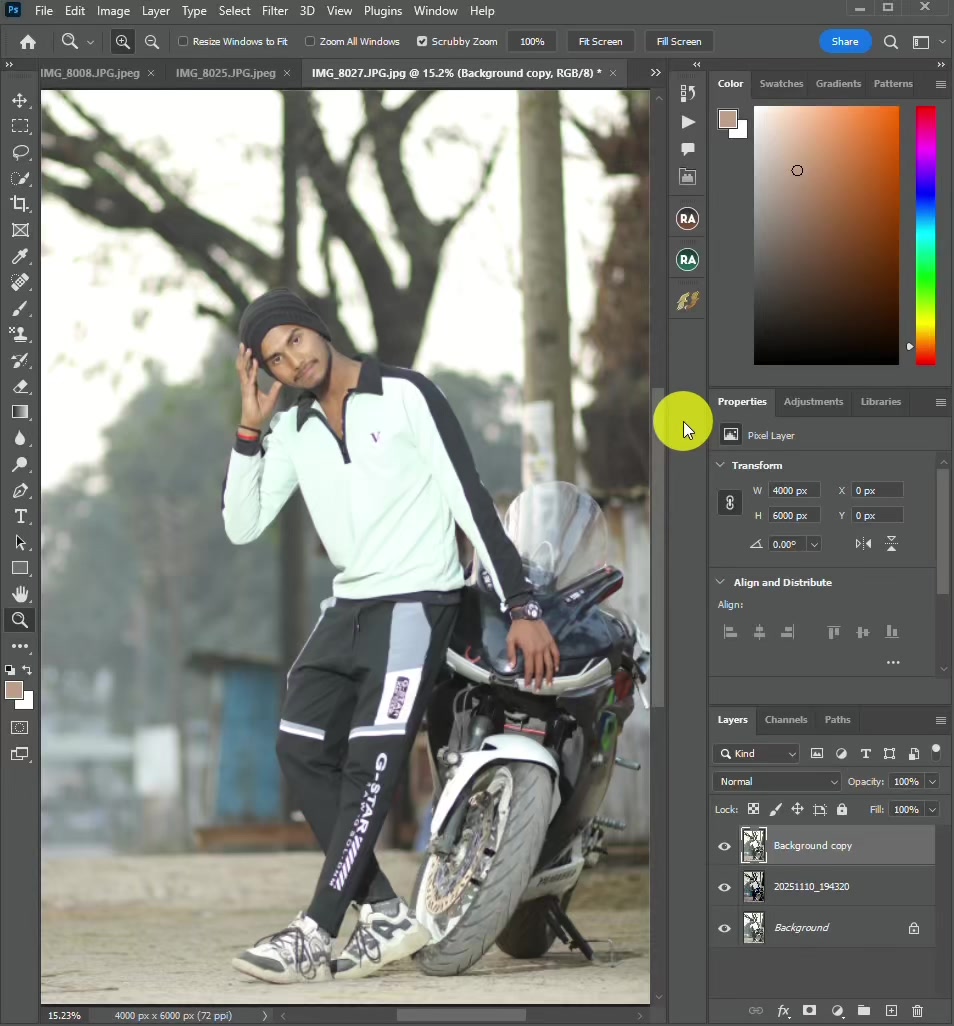Select the Crop tool
The height and width of the screenshot is (1026, 954).
pyautogui.click(x=20, y=204)
